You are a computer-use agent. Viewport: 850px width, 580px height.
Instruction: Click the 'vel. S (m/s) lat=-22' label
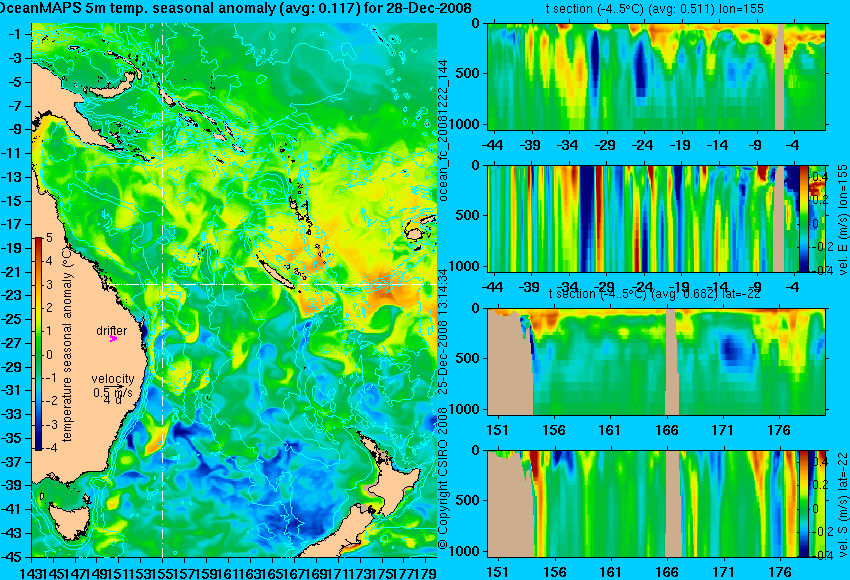pos(842,505)
